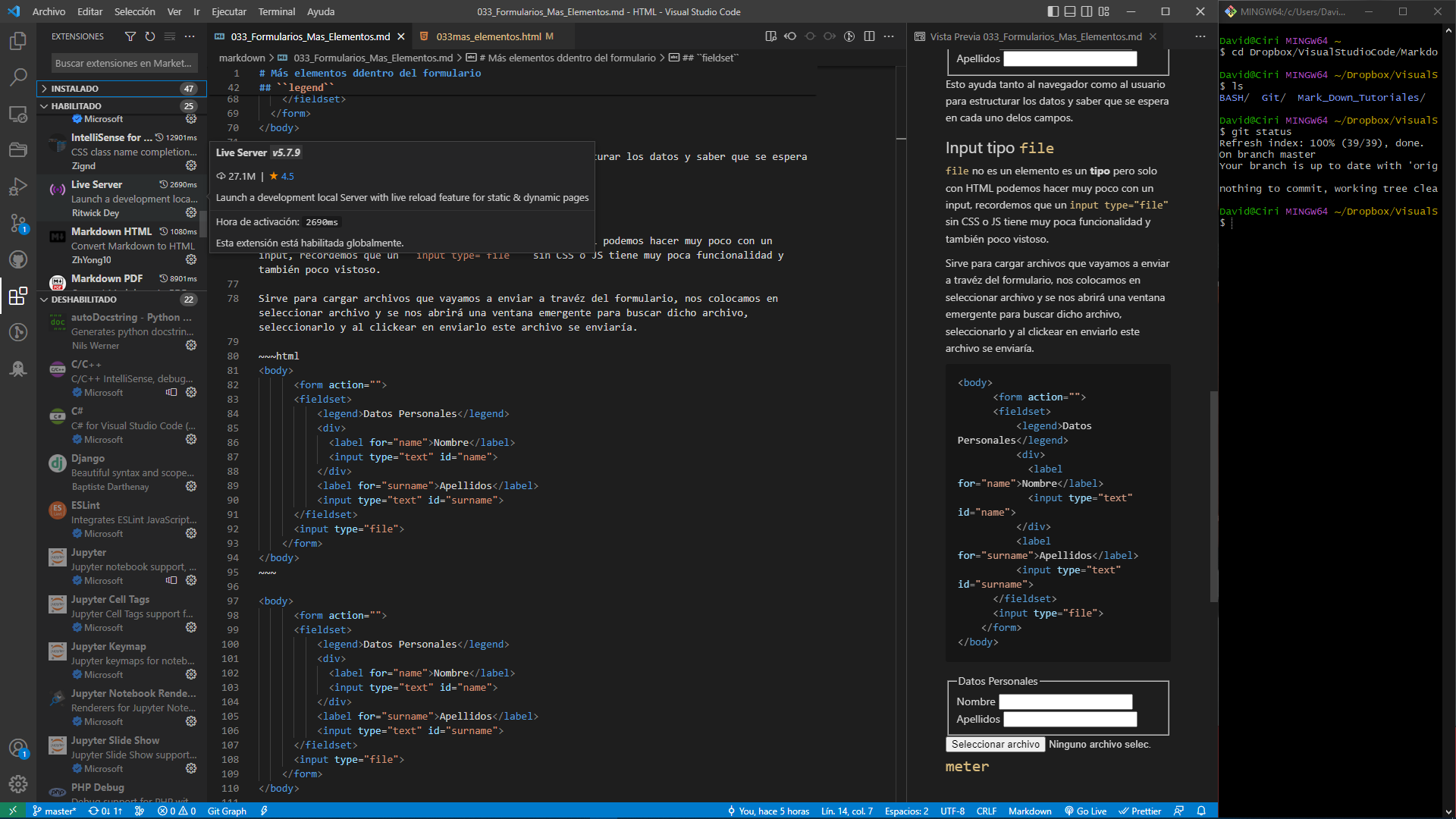Open the Search icon in the Activity Bar
The width and height of the screenshot is (1456, 819).
pos(18,77)
